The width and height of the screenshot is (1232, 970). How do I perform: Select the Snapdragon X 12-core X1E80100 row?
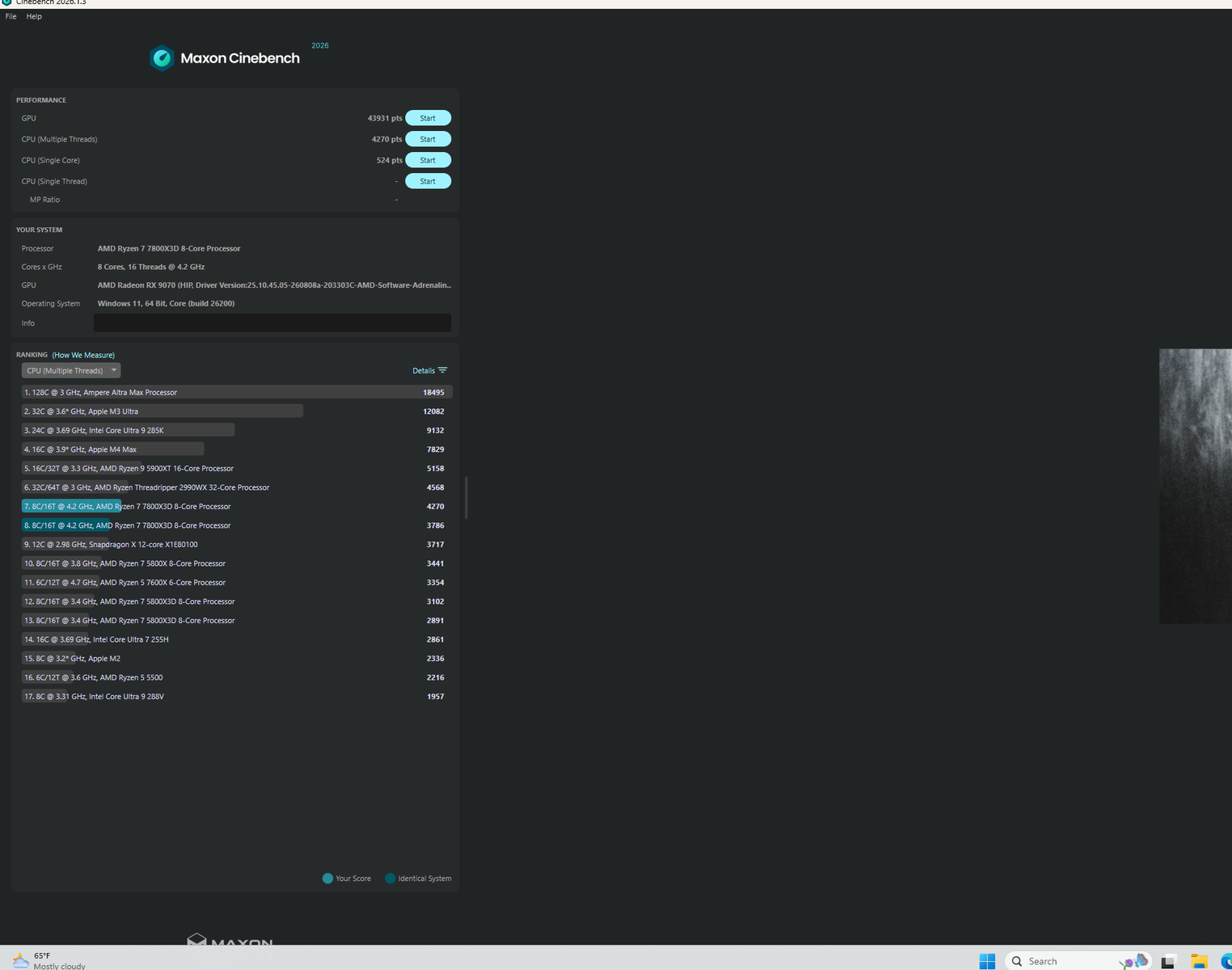[x=236, y=544]
